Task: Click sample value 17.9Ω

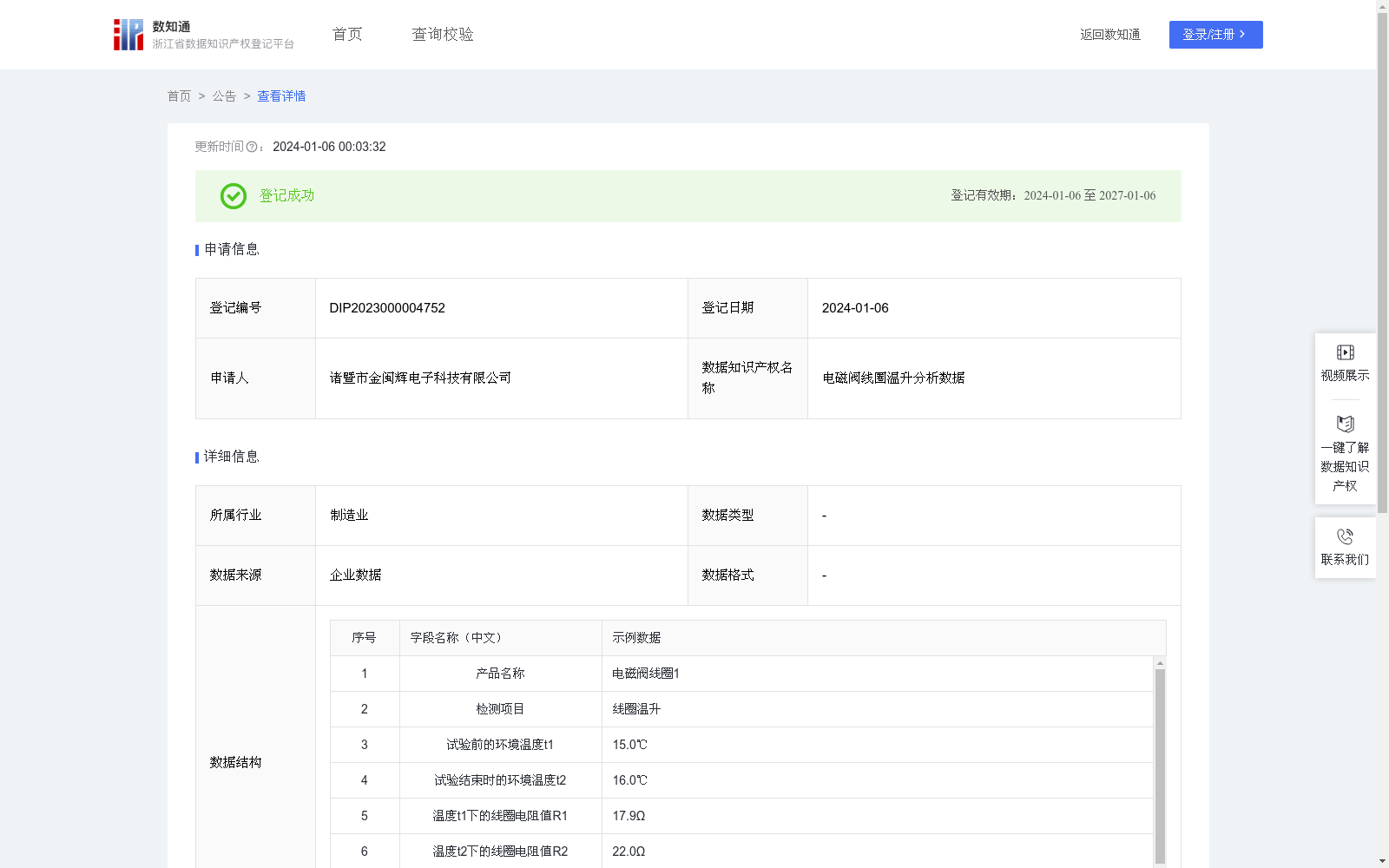Action: click(x=629, y=816)
